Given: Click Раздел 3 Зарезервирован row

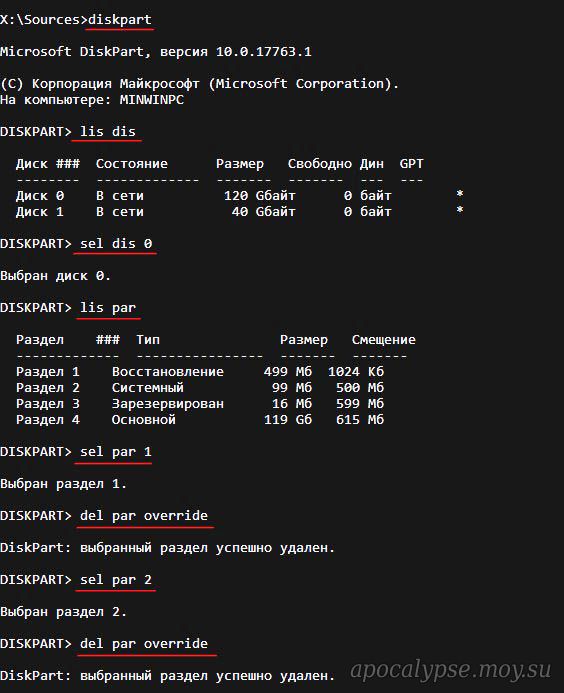Looking at the screenshot, I should [x=200, y=404].
